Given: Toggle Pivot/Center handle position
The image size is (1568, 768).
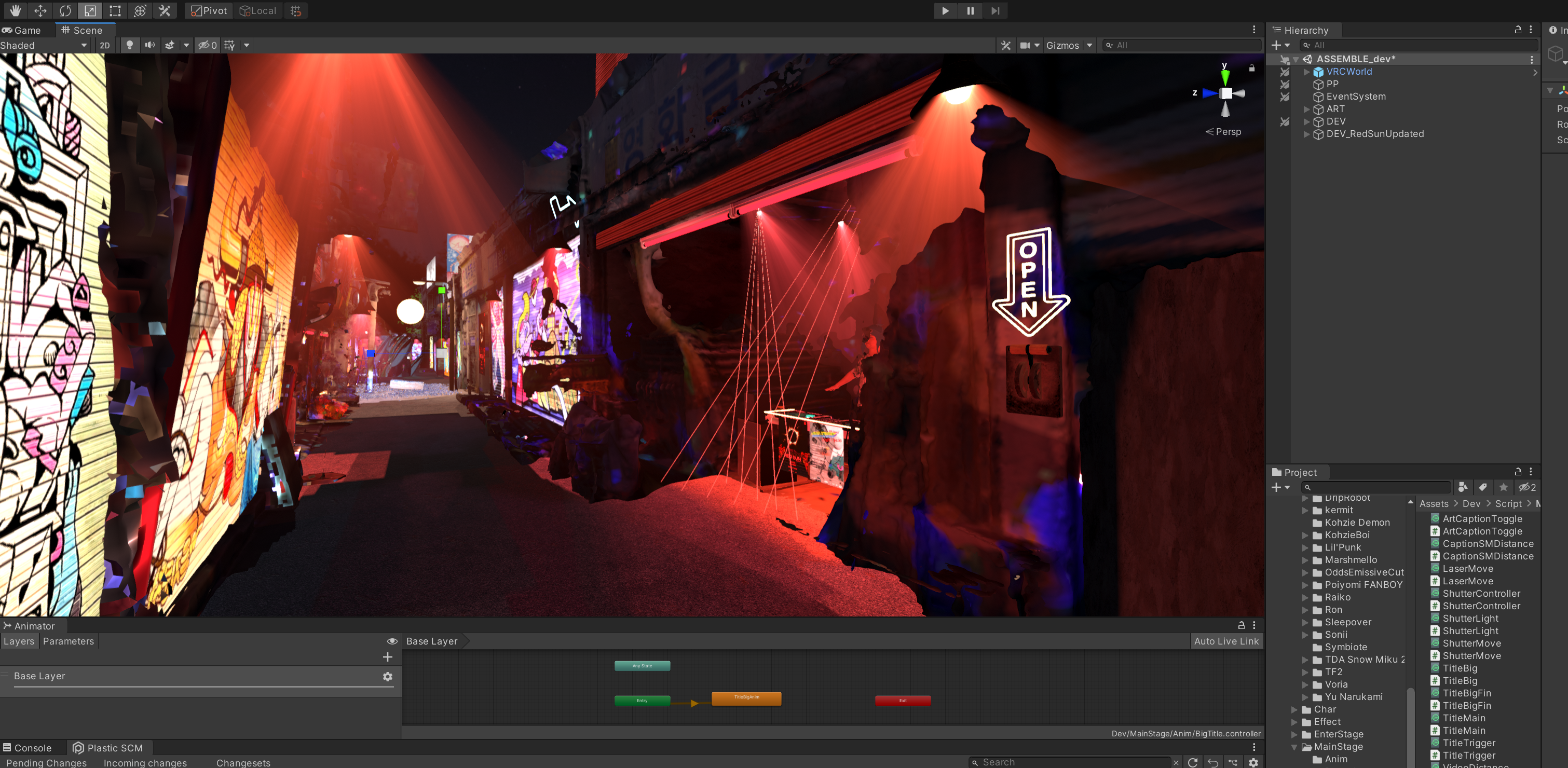Looking at the screenshot, I should [209, 10].
